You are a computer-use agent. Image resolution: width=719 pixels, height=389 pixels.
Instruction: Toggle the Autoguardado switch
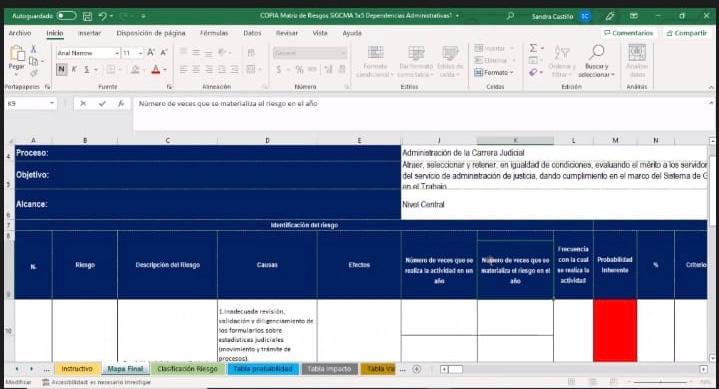(66, 16)
